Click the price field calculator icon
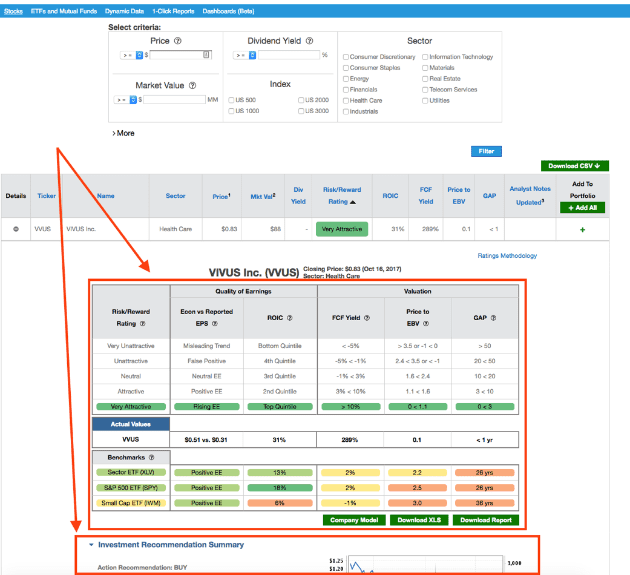The height and width of the screenshot is (575, 630). (x=206, y=55)
